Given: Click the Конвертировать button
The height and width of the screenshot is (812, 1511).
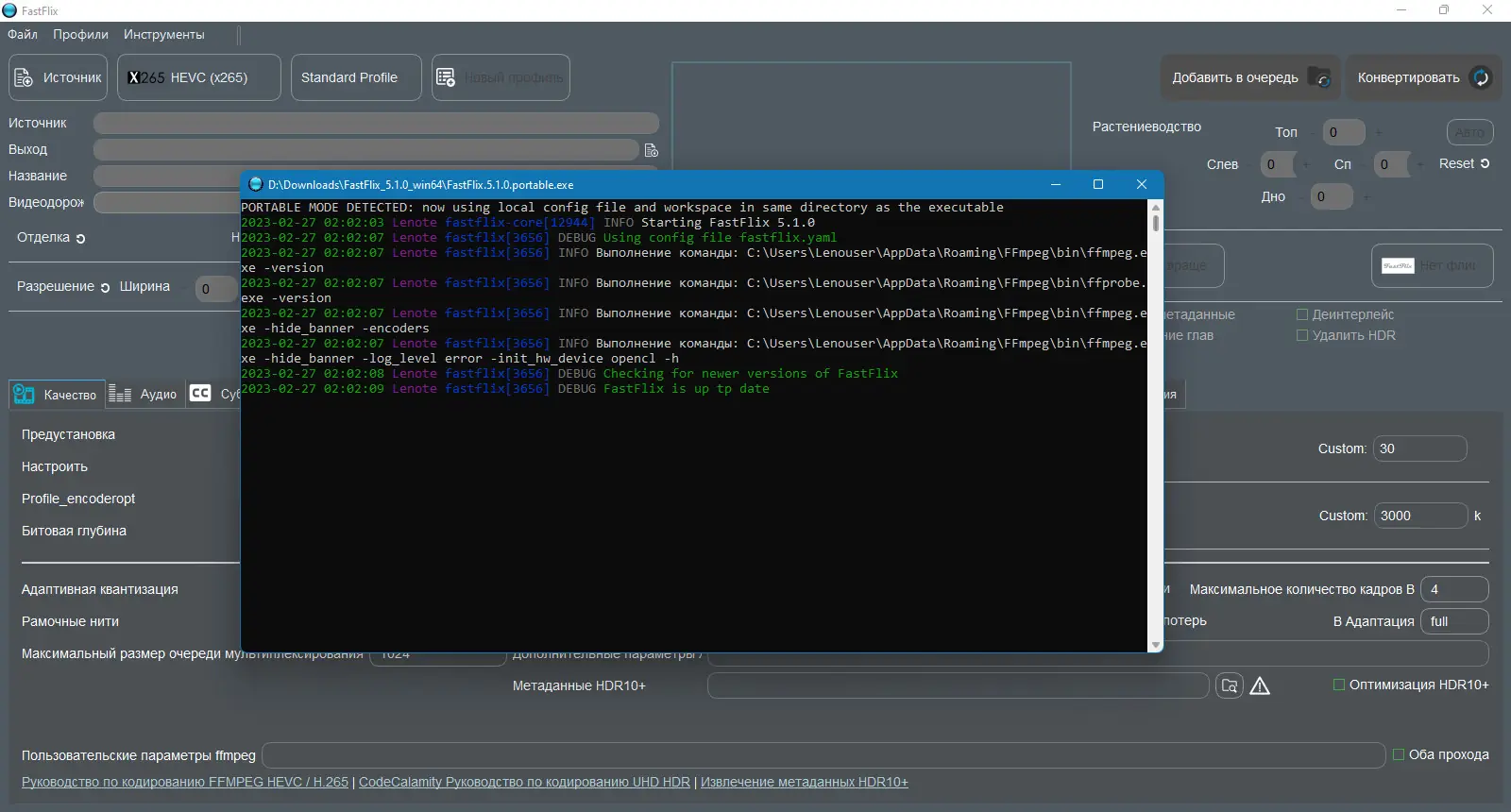Looking at the screenshot, I should point(1423,77).
